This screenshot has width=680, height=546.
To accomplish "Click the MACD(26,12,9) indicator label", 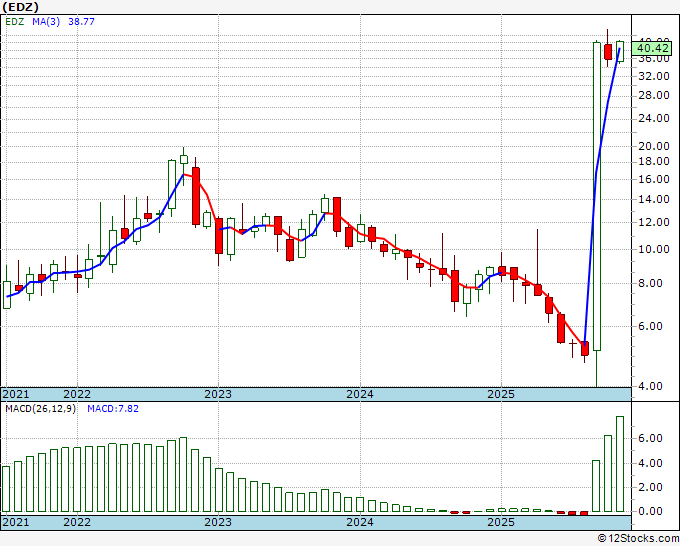I will (x=42, y=409).
